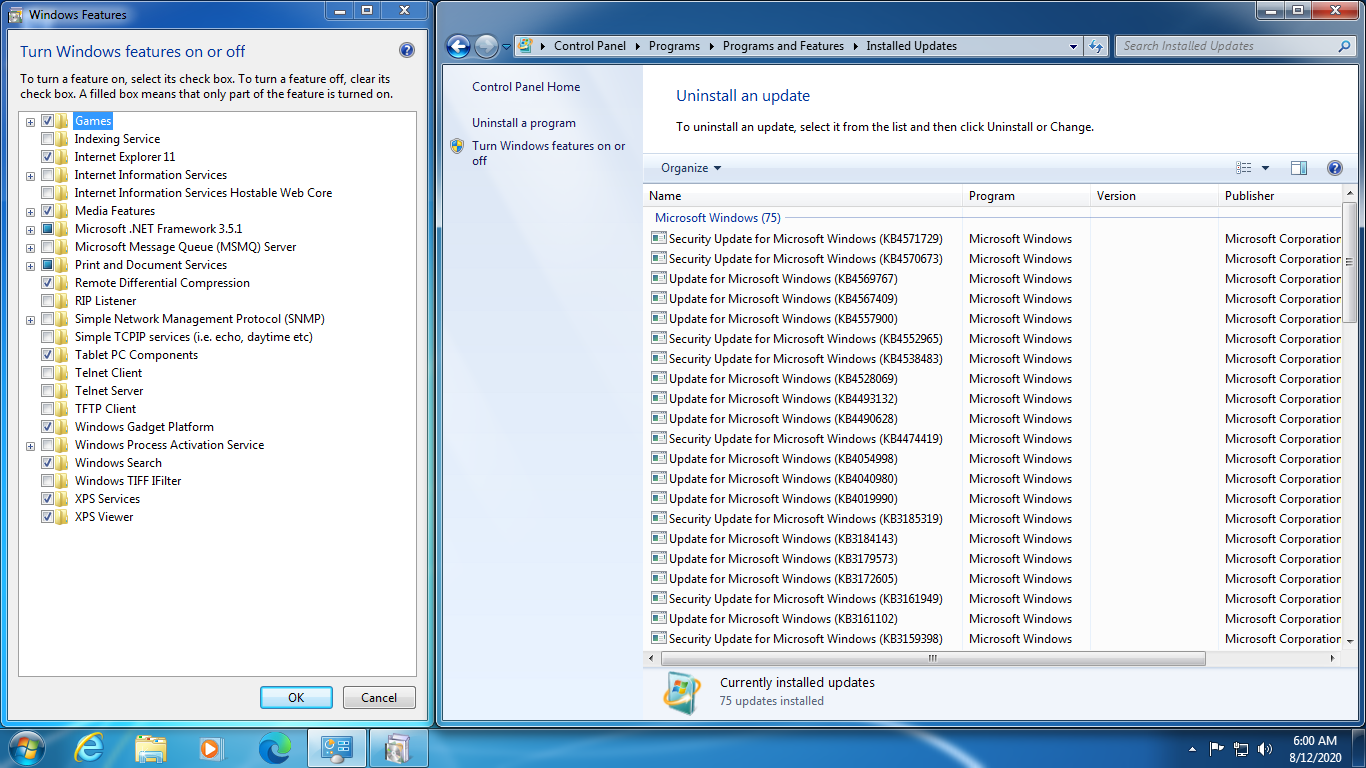1366x768 pixels.
Task: Click Programs in the address breadcrumb
Action: (674, 46)
